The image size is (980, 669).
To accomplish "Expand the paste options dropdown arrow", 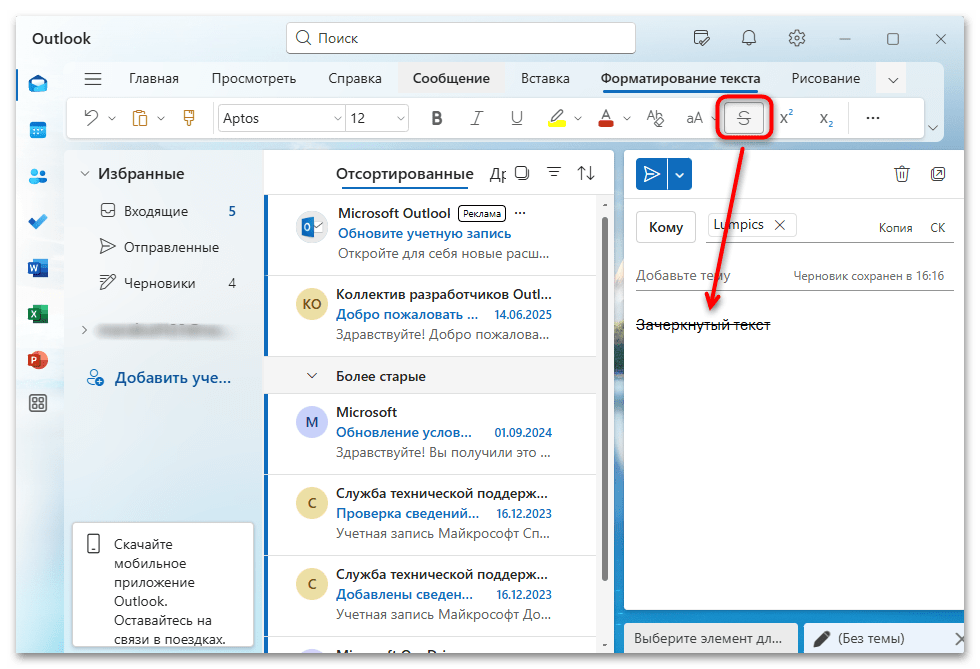I will point(161,118).
